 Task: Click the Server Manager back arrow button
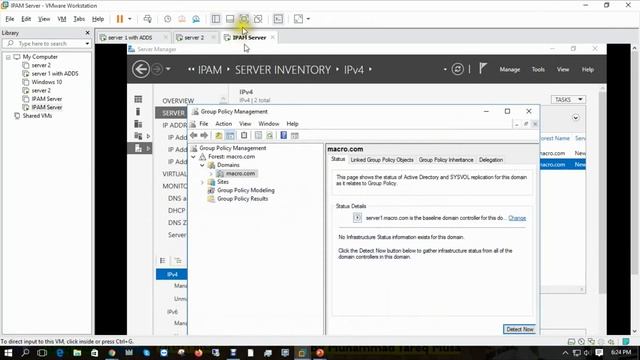click(141, 69)
